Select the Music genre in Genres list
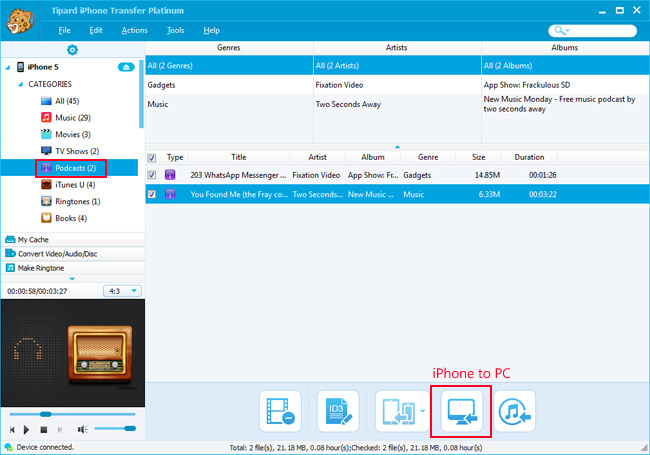The height and width of the screenshot is (455, 650). coord(229,104)
